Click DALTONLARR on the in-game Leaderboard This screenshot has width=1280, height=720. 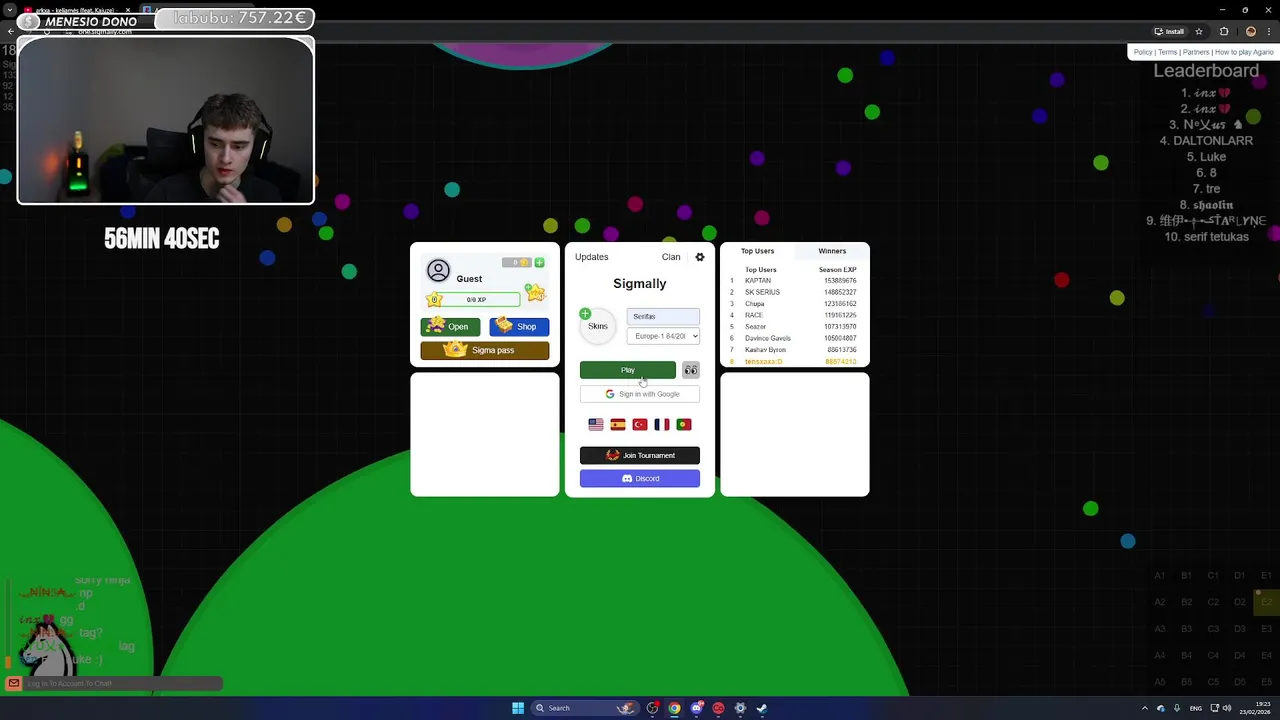click(x=1206, y=141)
